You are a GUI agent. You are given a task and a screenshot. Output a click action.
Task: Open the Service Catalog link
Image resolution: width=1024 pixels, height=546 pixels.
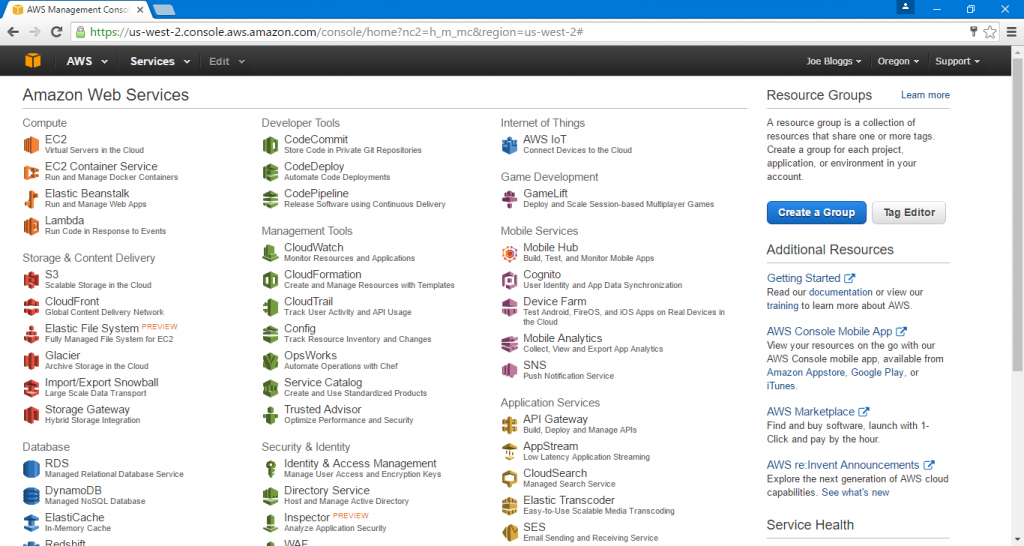[323, 383]
